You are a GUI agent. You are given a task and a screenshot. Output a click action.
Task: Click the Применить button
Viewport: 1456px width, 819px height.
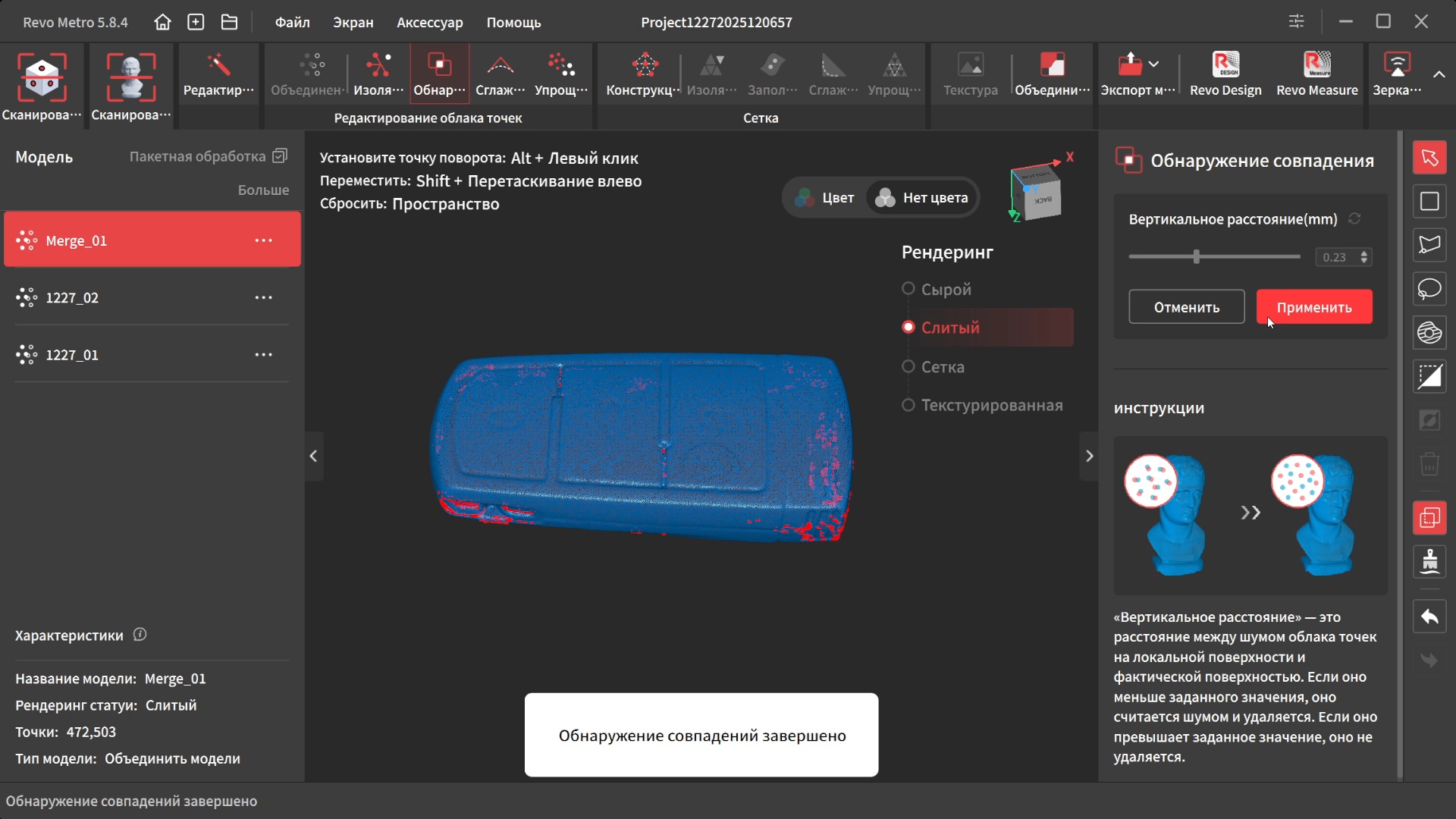pos(1313,307)
